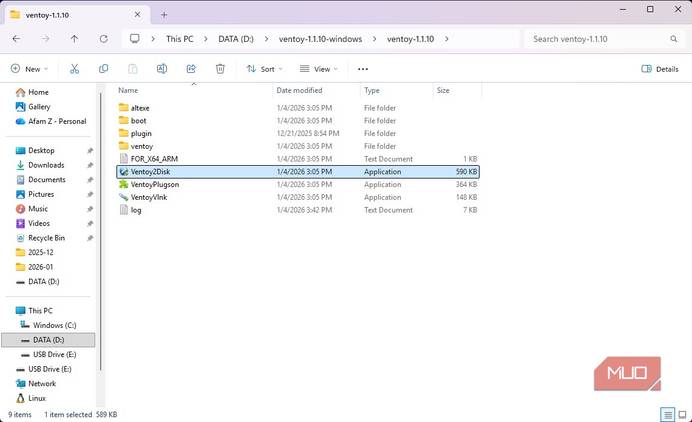692x422 pixels.
Task: Select the FOR_X64_ARM text file icon
Action: [x=124, y=159]
